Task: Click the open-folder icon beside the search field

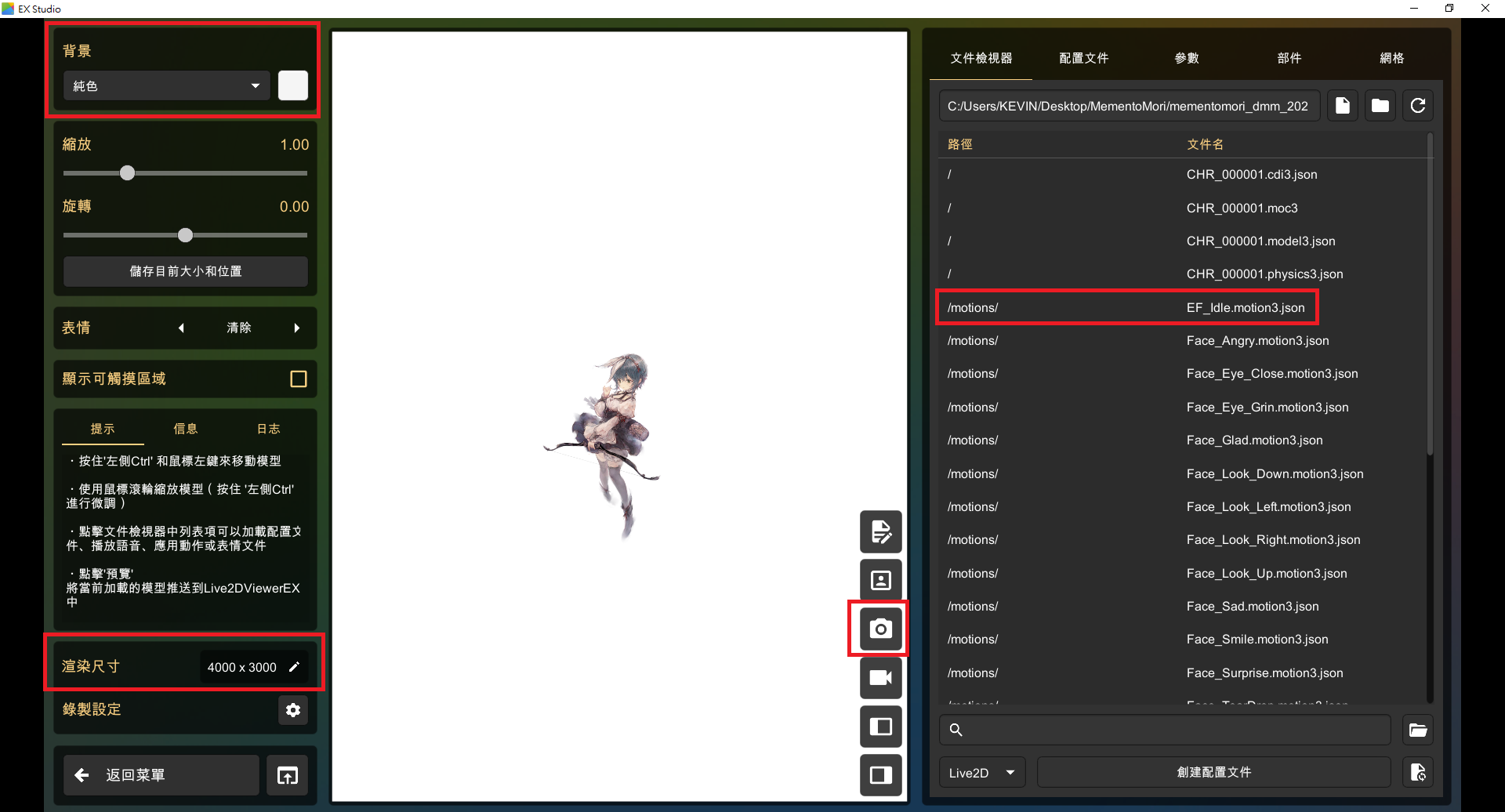Action: (1417, 730)
